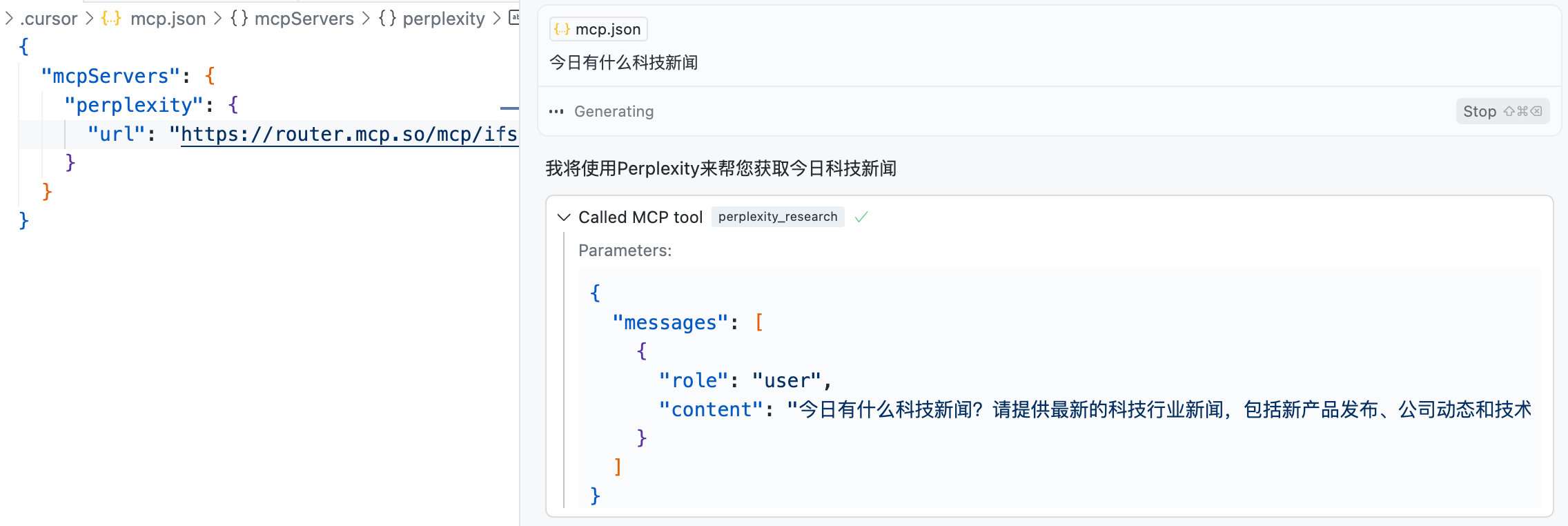
Task: Click the keyboard shortcut glyphs on Stop
Action: (1522, 111)
